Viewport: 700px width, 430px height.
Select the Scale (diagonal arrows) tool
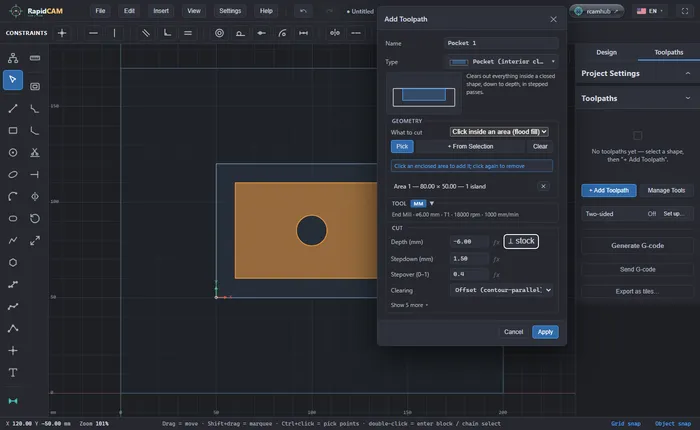tap(35, 240)
